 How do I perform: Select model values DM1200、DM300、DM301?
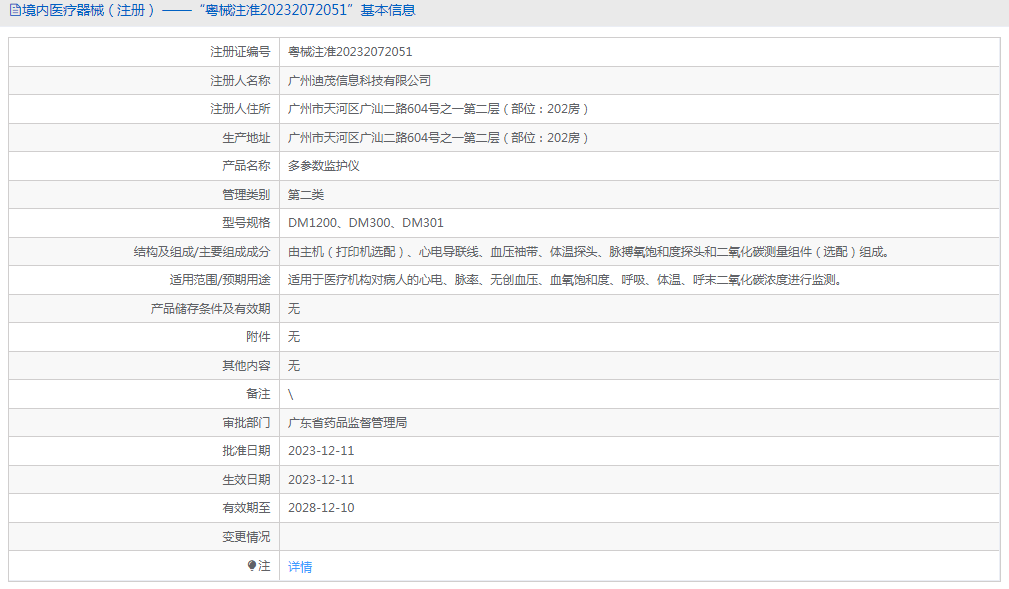[x=366, y=223]
